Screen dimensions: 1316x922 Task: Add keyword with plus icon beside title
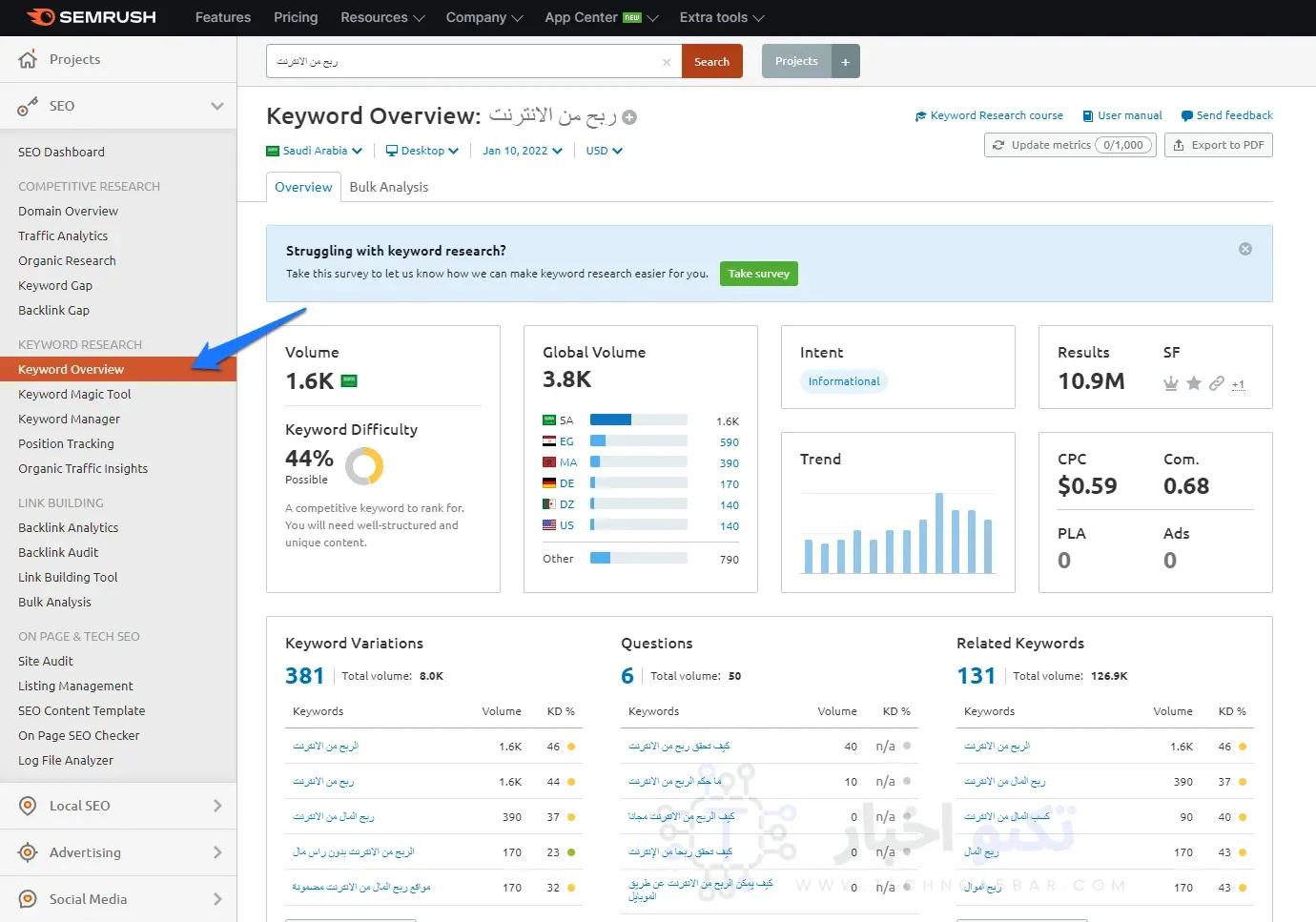pyautogui.click(x=629, y=117)
